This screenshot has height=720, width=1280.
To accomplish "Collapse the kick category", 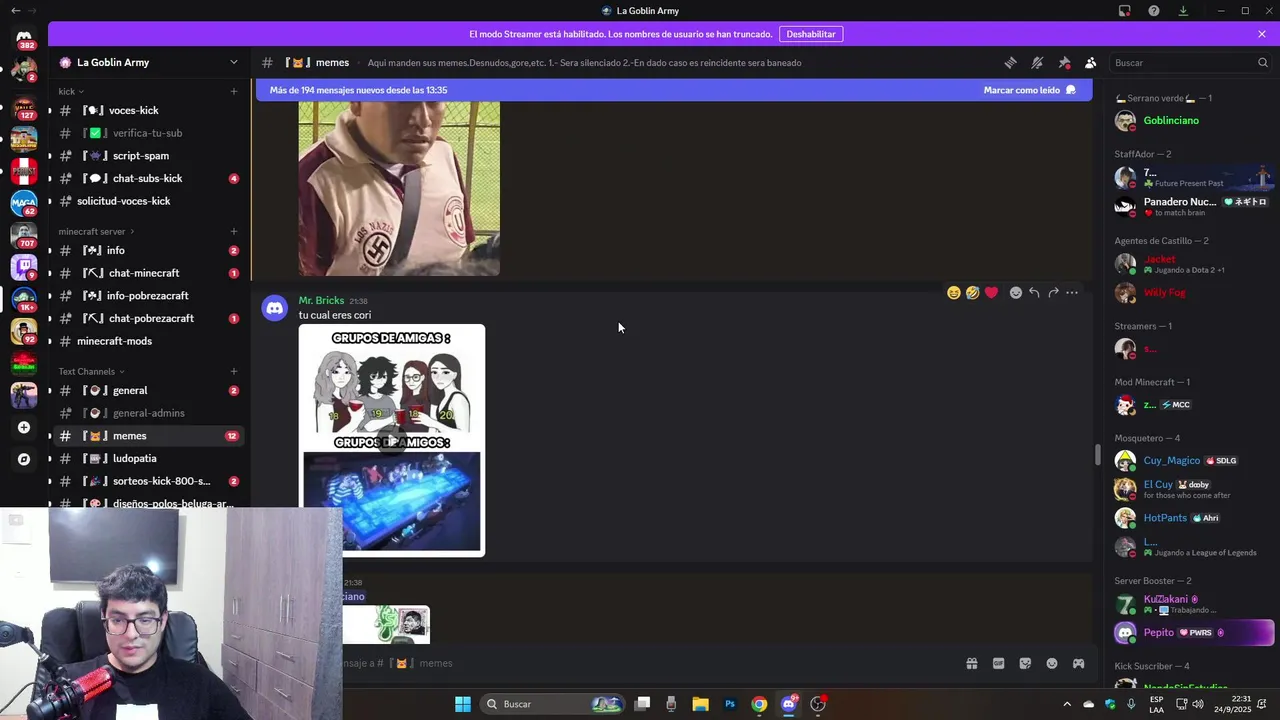I will [x=70, y=91].
